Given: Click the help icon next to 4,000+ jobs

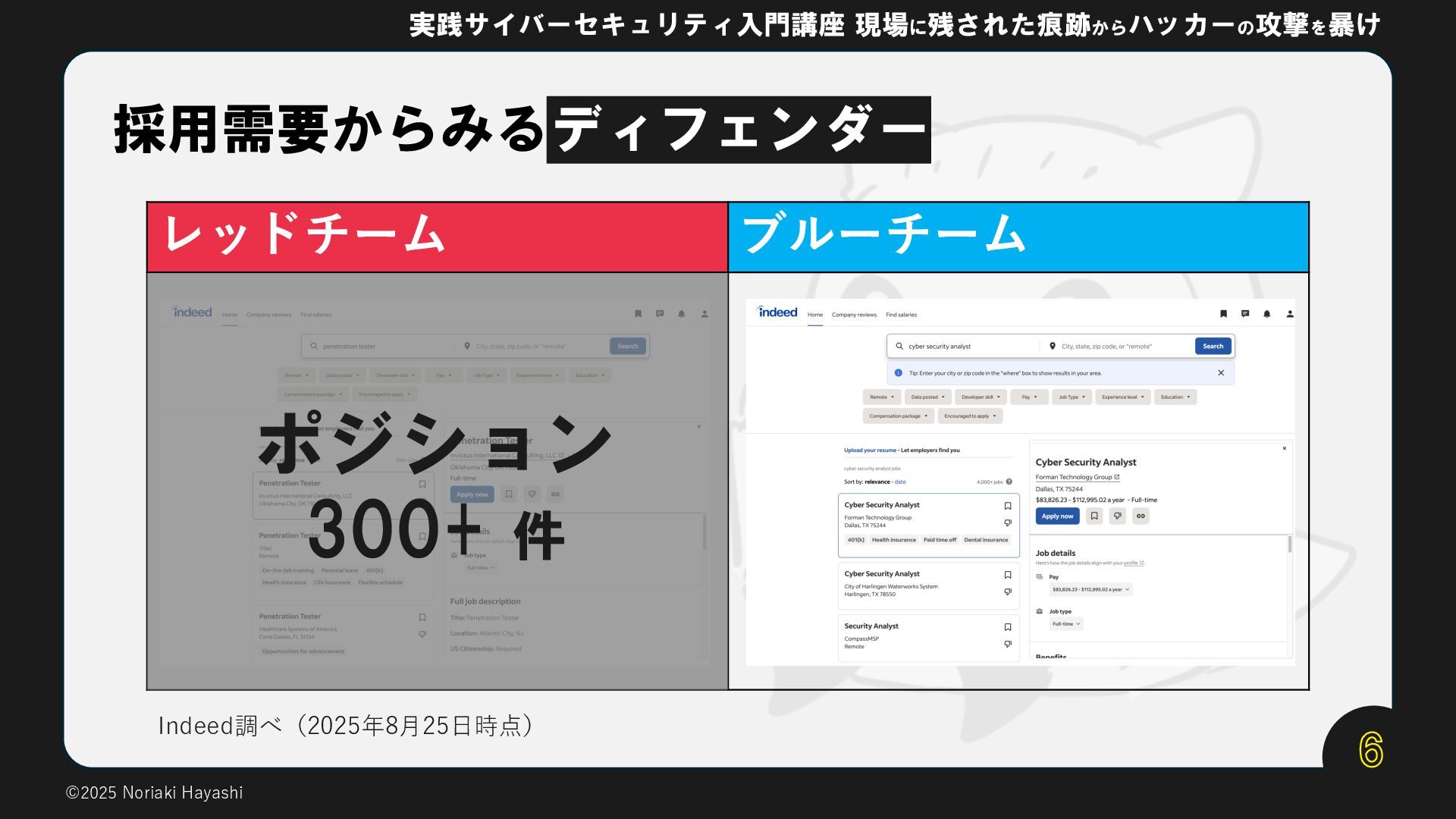Looking at the screenshot, I should (x=1009, y=482).
